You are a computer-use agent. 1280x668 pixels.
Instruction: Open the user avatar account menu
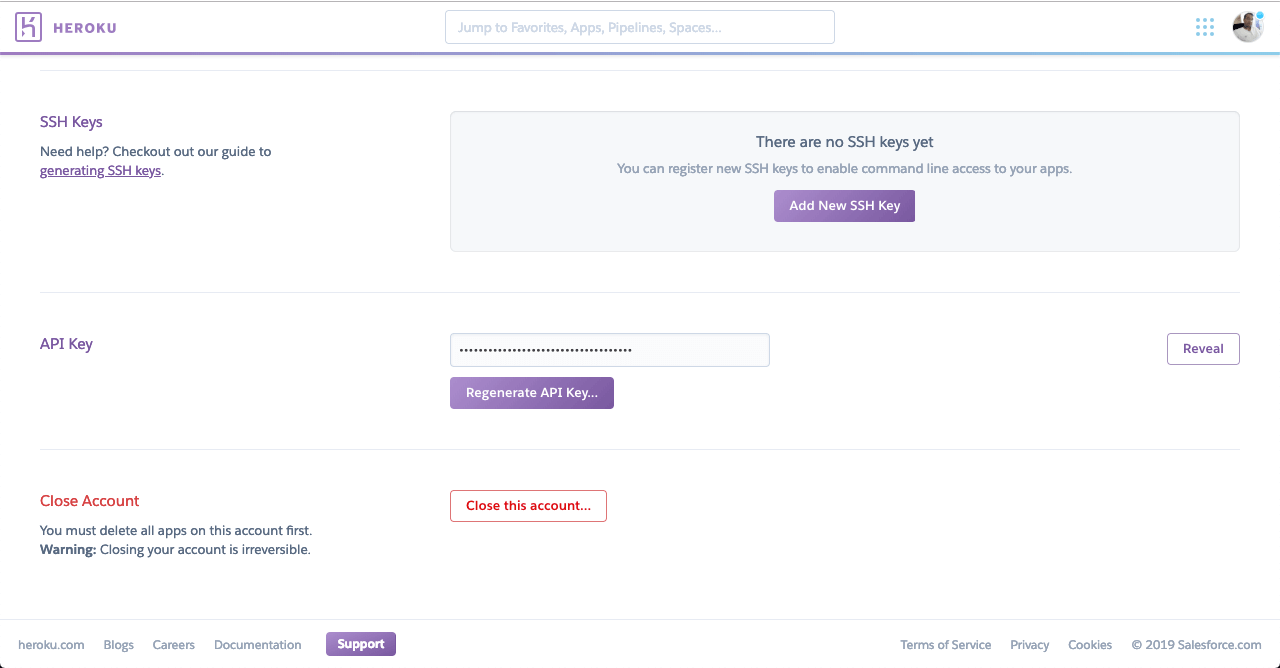(x=1247, y=27)
